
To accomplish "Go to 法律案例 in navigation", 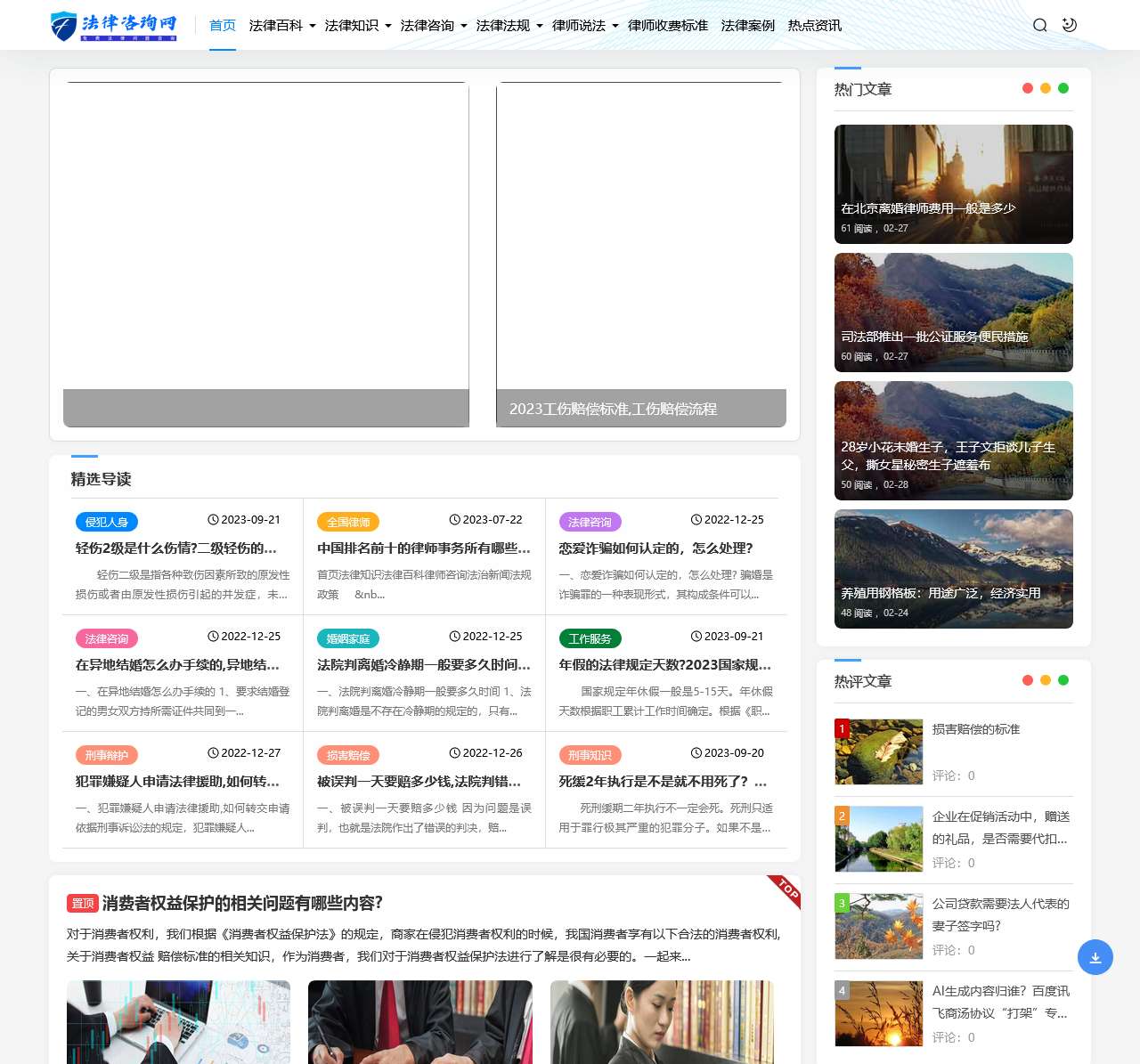I will pyautogui.click(x=748, y=26).
